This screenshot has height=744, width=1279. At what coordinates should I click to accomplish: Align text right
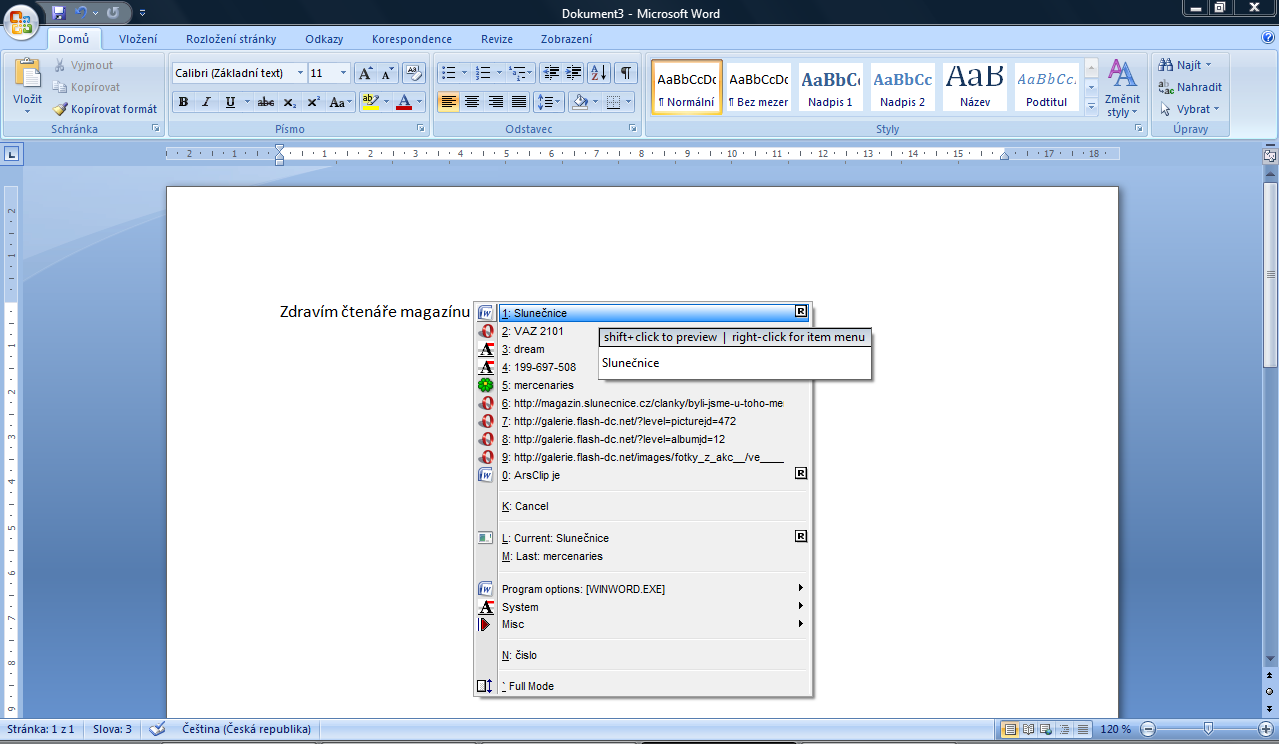pos(495,102)
